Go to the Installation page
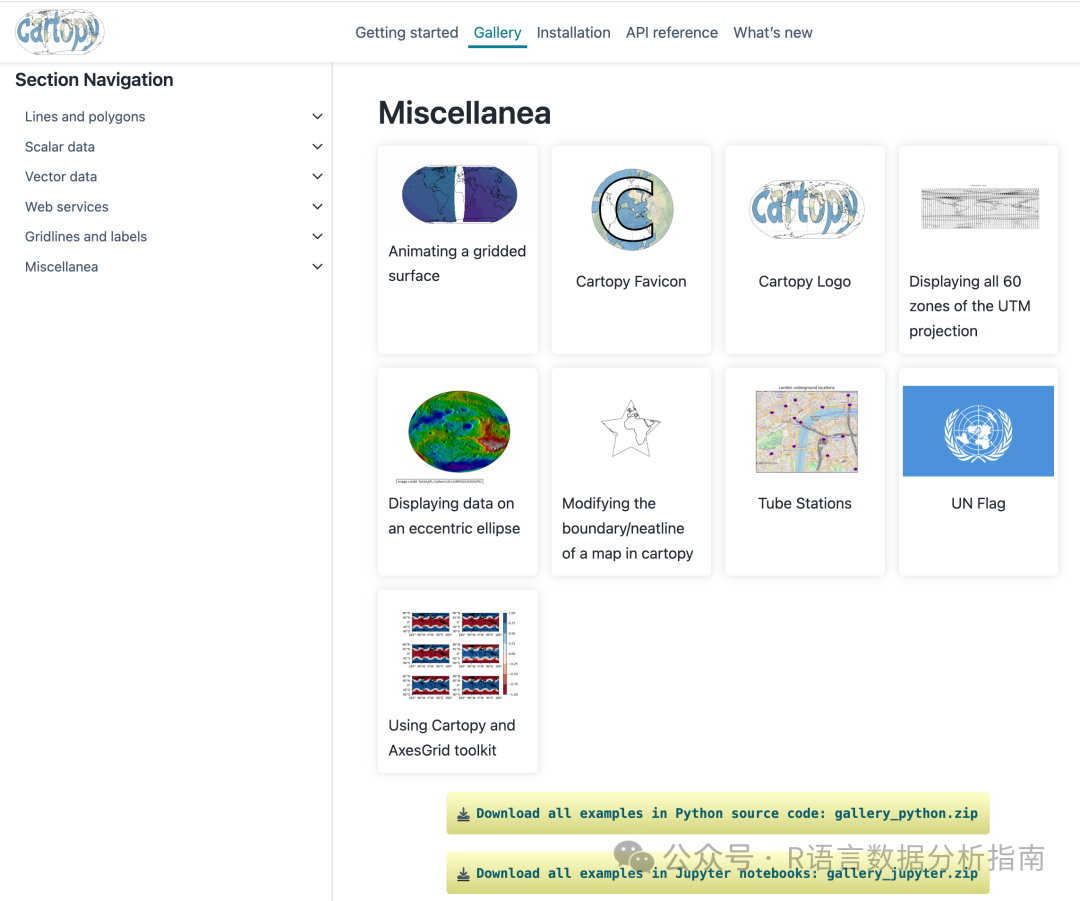1080x901 pixels. click(x=573, y=32)
